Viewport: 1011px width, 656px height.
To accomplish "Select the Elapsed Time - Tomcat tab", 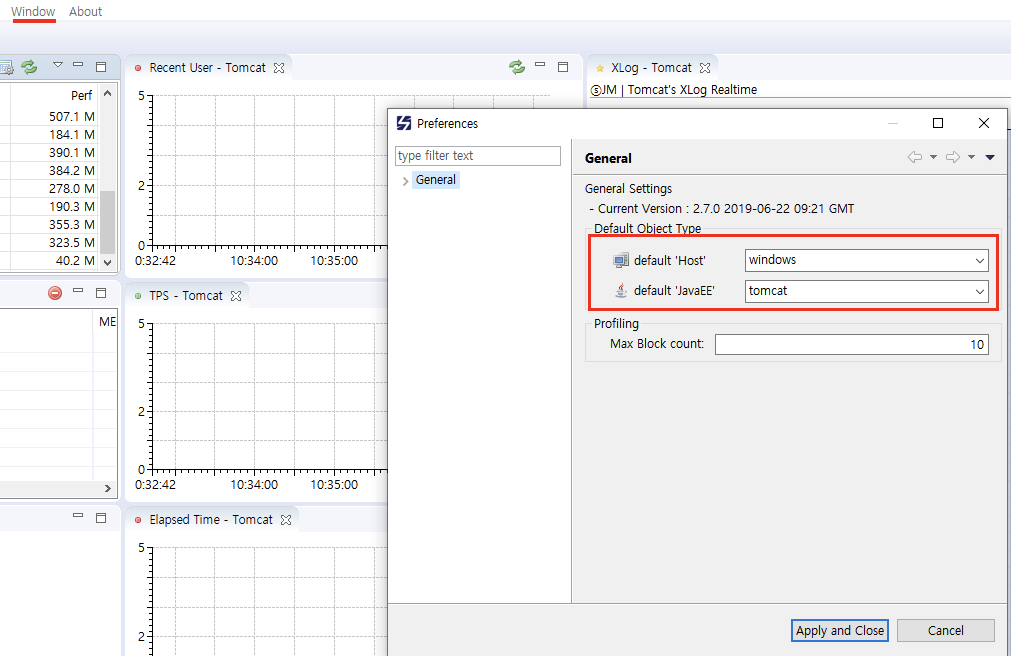I will 211,519.
